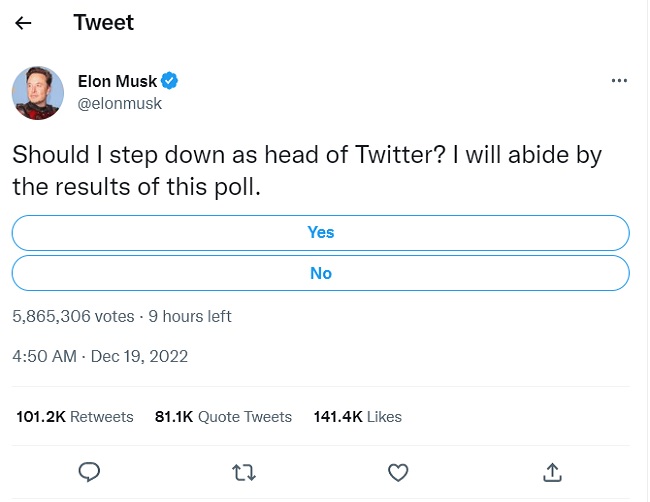Click the 5,865,306 votes count
Screen dimensions: 650x502
coord(73,316)
